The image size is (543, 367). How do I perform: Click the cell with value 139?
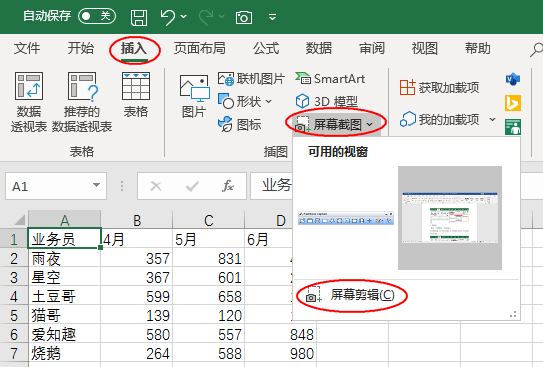(x=137, y=315)
